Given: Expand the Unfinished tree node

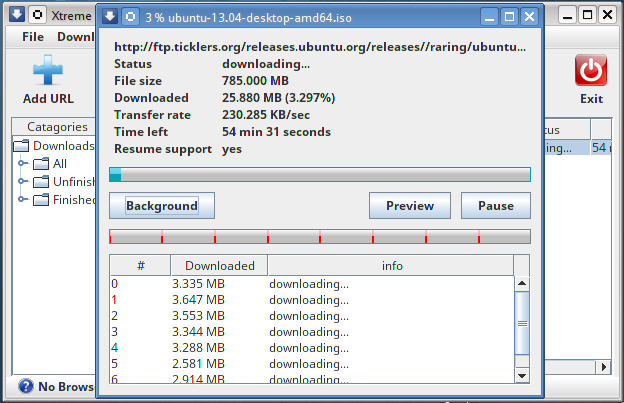Looking at the screenshot, I should [23, 181].
